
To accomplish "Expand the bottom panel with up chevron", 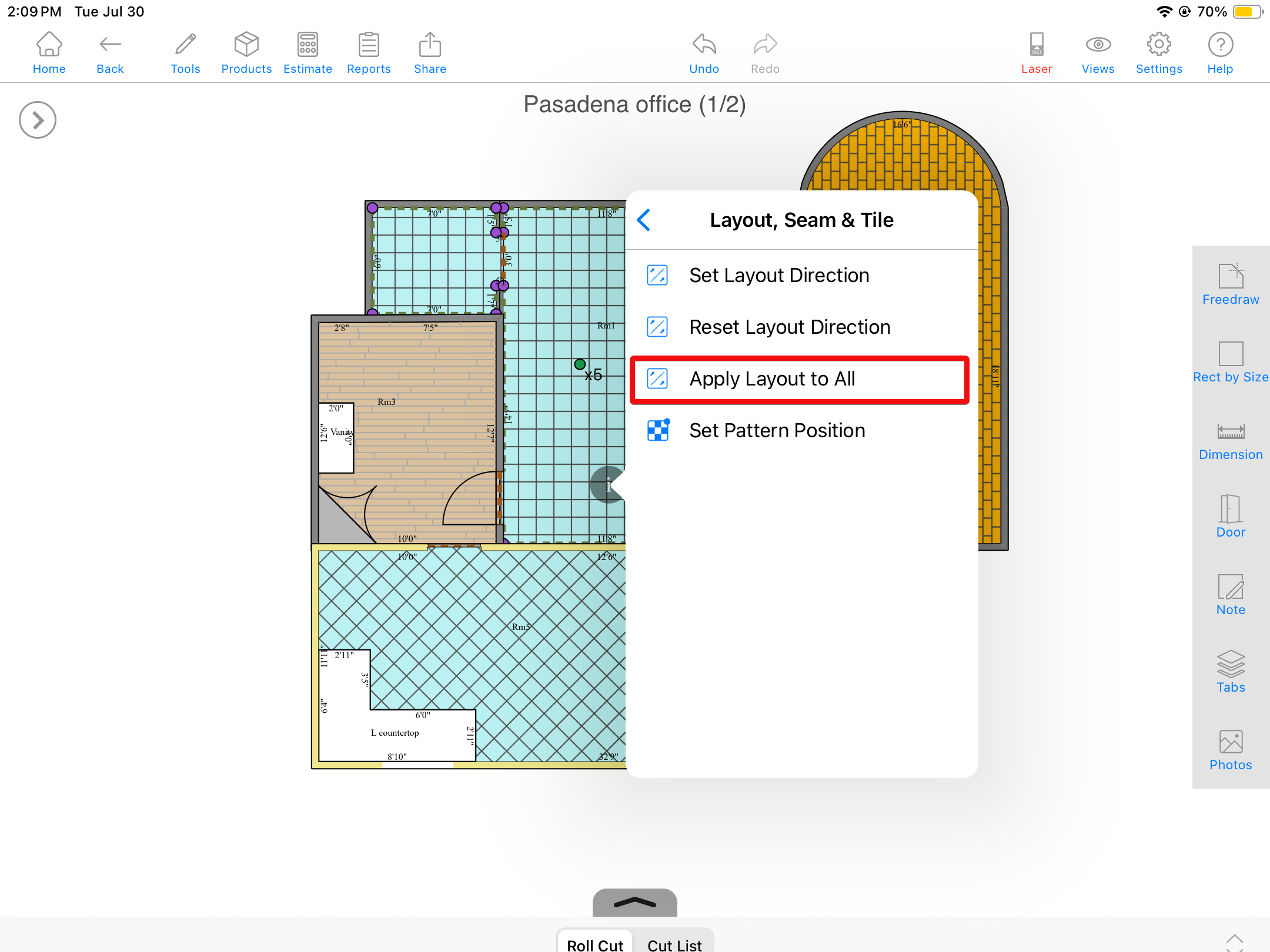I will 634,902.
